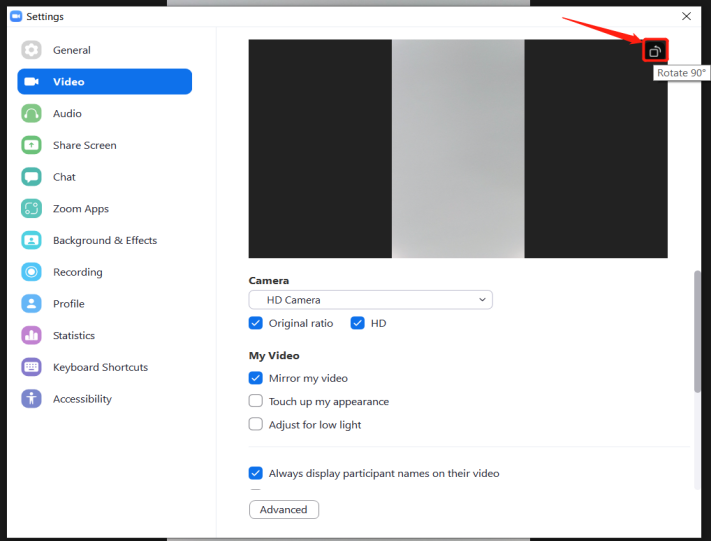This screenshot has width=711, height=542.
Task: Uncheck Always display participant names
Action: (x=256, y=473)
